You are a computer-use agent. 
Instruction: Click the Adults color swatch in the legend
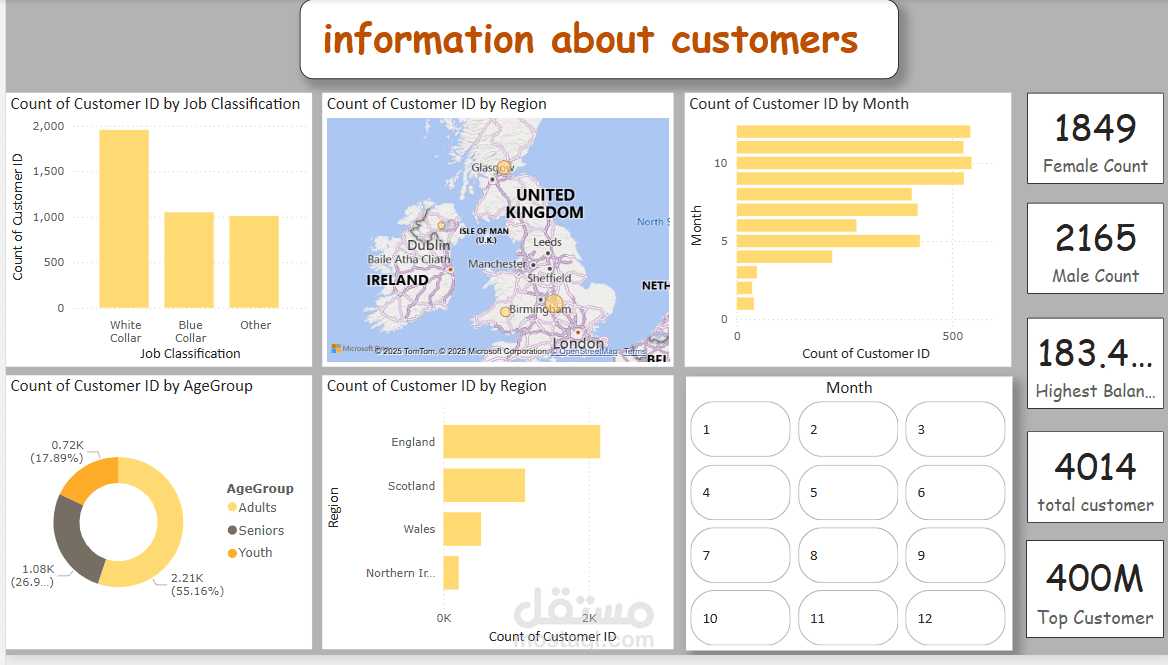(230, 507)
